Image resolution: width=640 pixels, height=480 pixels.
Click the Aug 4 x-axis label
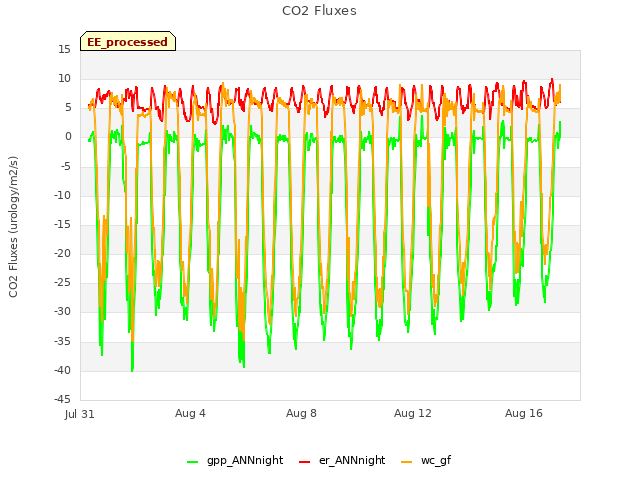tap(190, 413)
